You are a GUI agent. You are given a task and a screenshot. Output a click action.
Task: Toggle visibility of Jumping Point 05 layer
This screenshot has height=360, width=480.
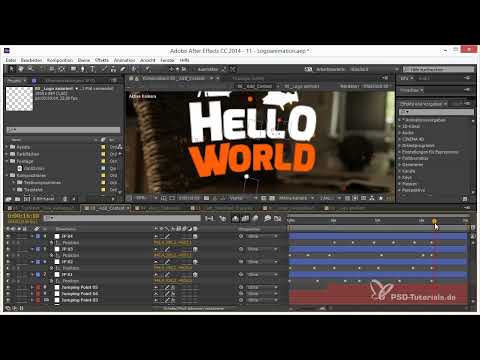point(8,287)
